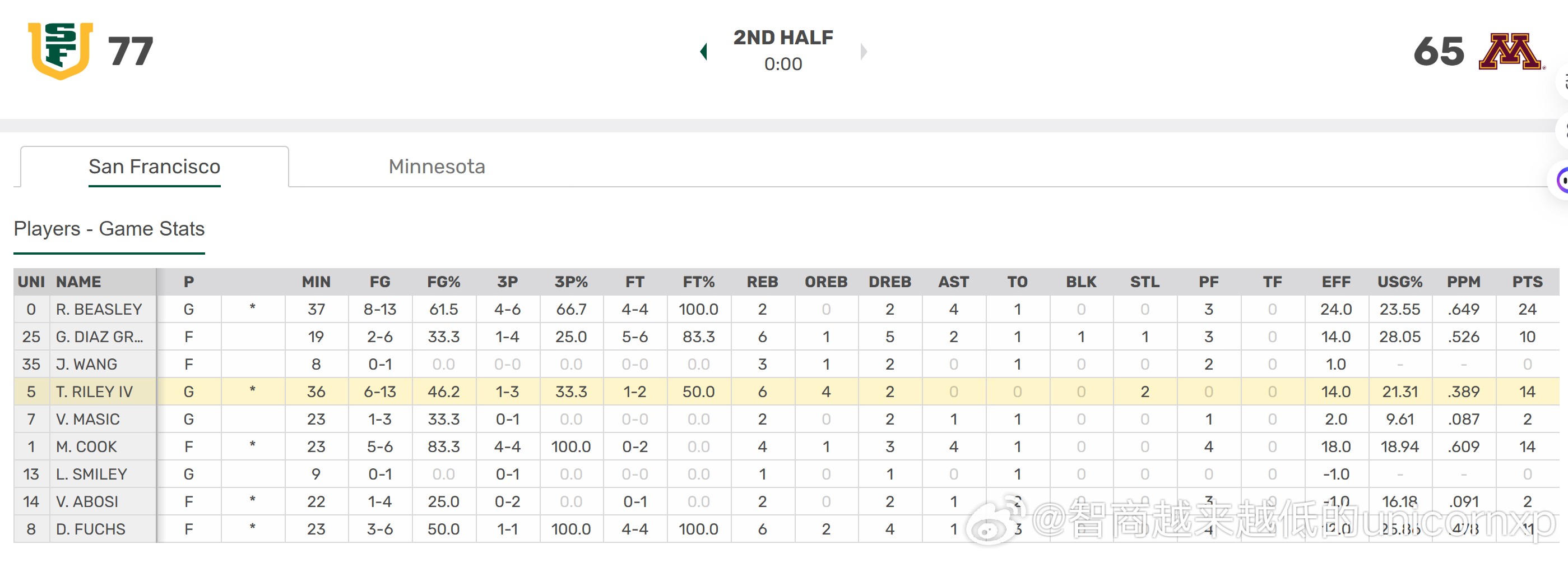Click the M. COOK player name
The image size is (1568, 562).
click(86, 447)
